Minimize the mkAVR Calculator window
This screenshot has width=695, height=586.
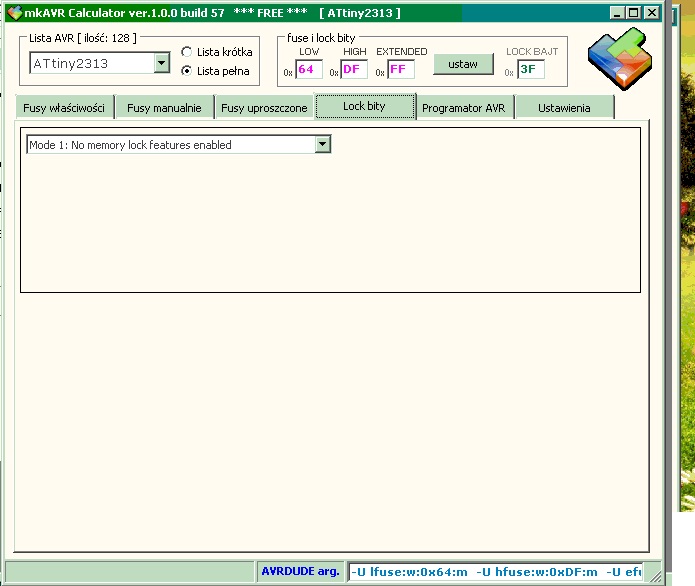(616, 13)
